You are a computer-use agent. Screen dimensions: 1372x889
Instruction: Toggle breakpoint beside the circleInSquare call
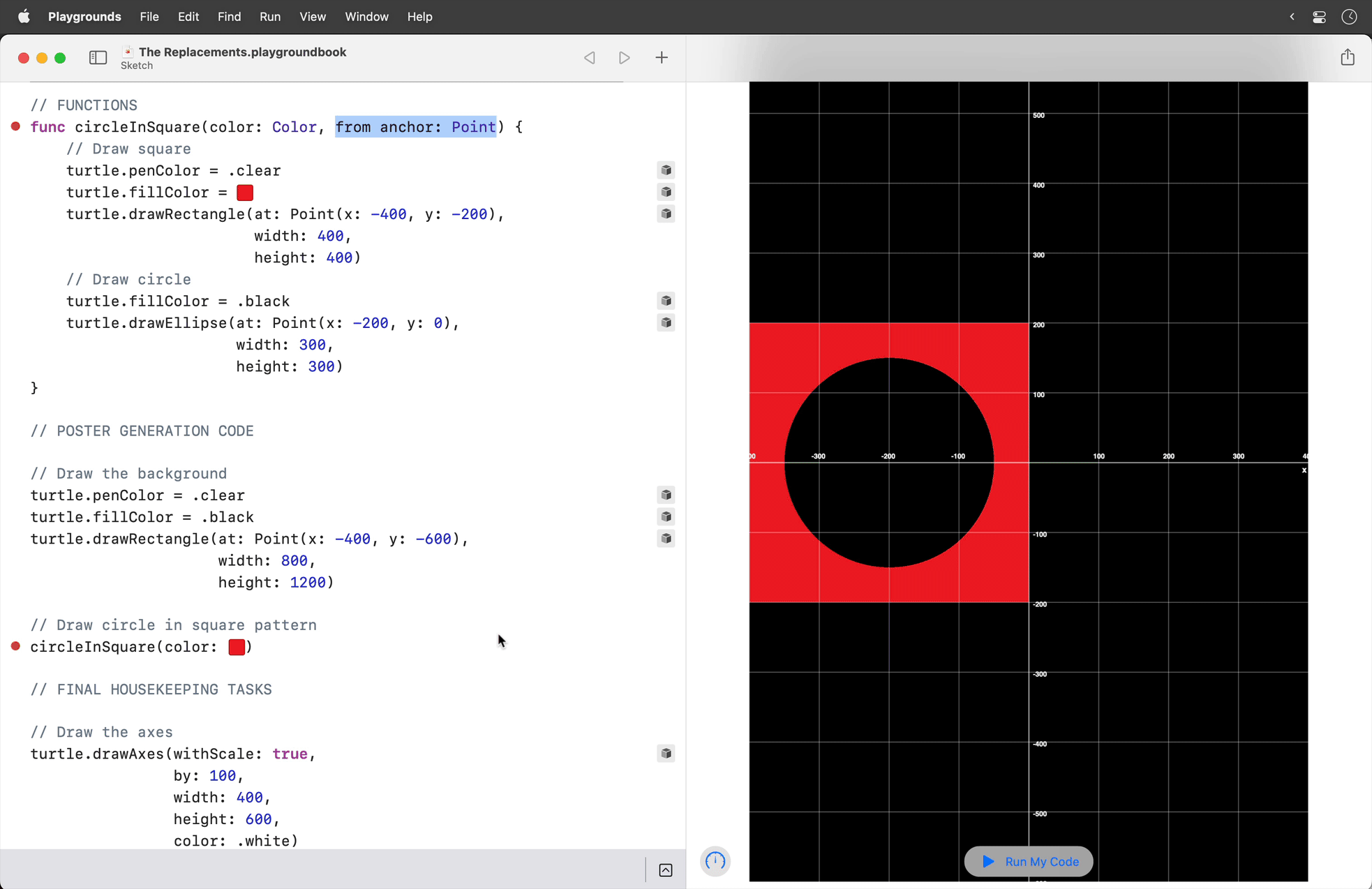[x=15, y=647]
